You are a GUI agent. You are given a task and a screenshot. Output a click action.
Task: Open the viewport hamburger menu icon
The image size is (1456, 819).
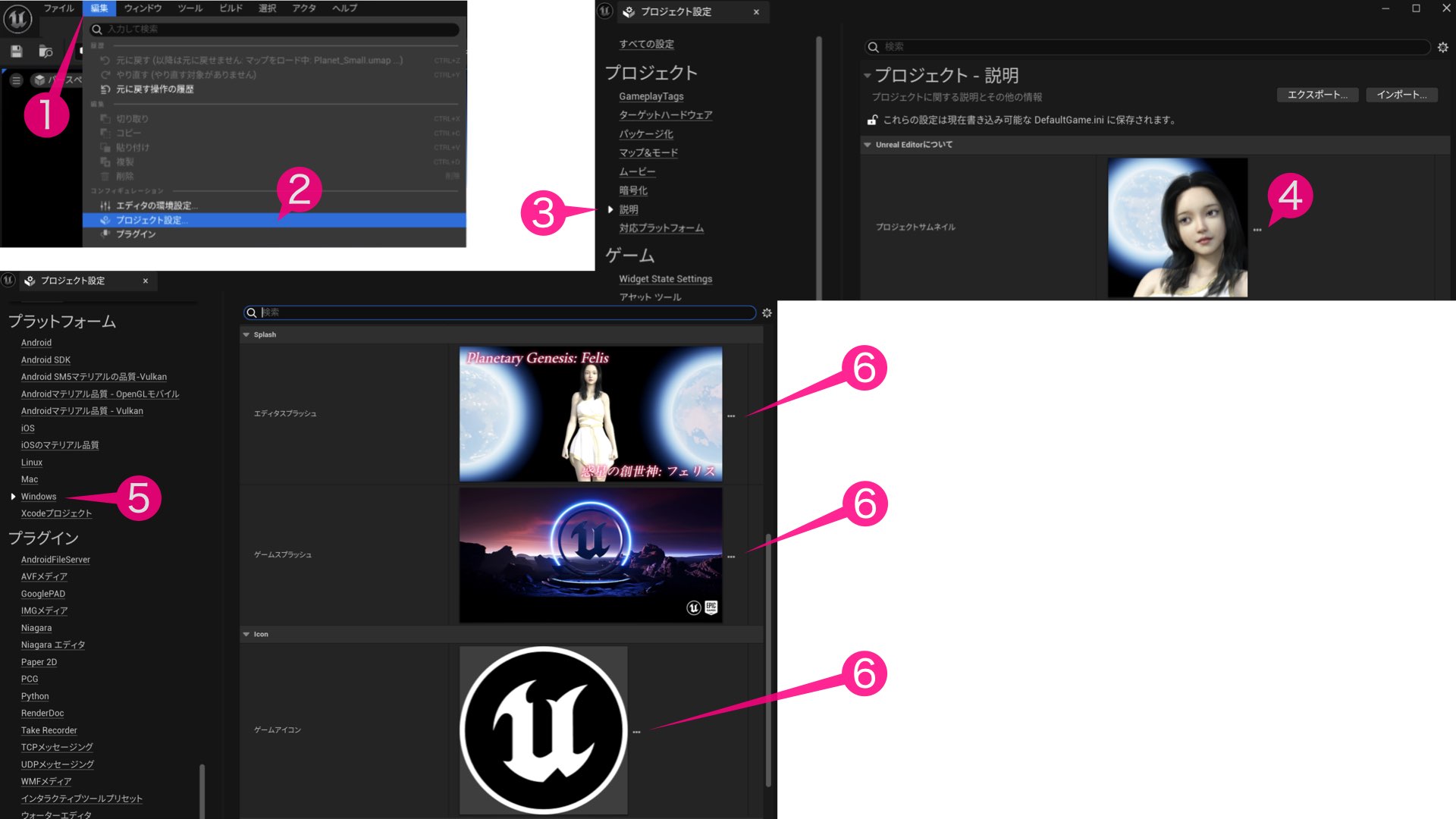click(x=16, y=80)
